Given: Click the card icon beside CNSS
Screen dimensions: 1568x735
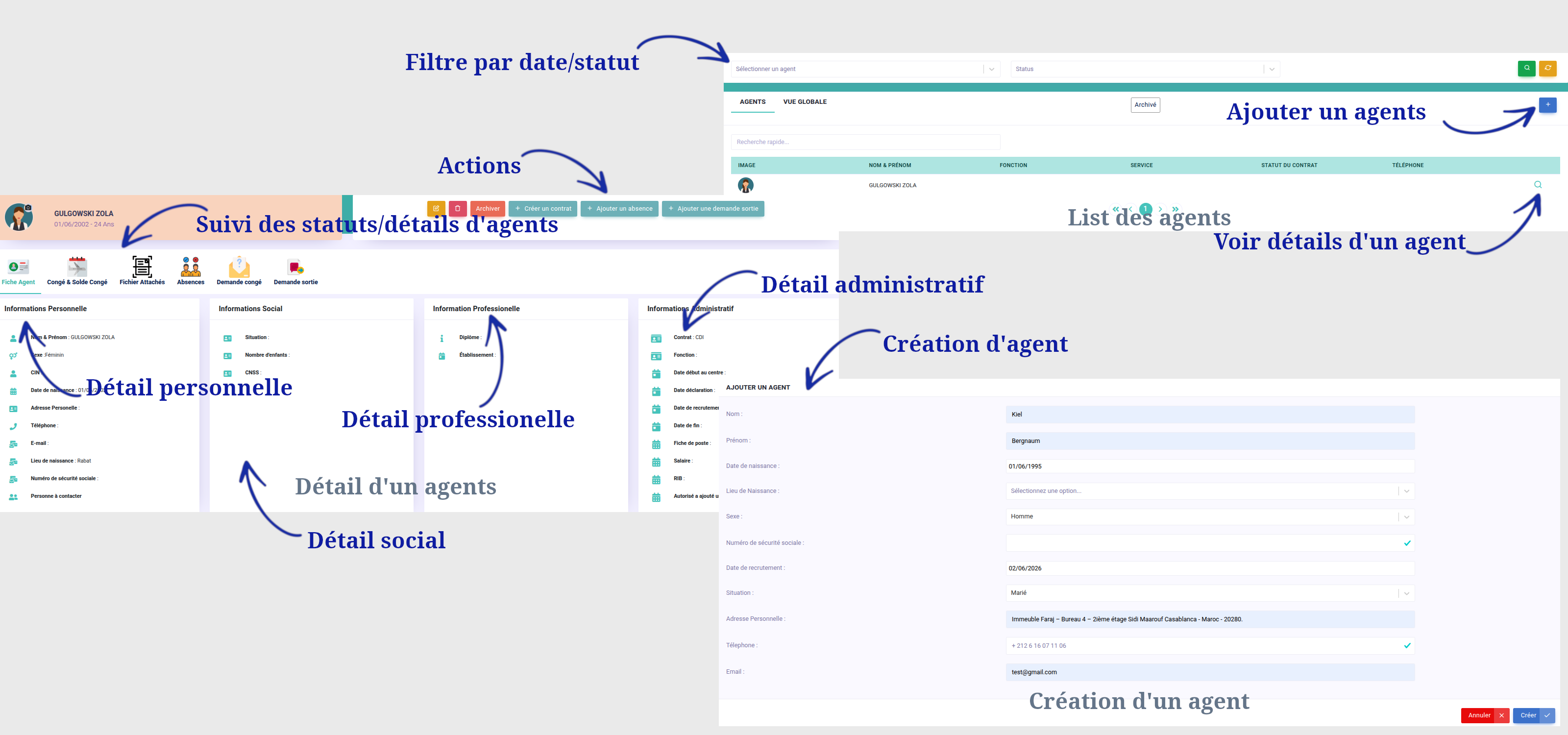Looking at the screenshot, I should coord(228,373).
